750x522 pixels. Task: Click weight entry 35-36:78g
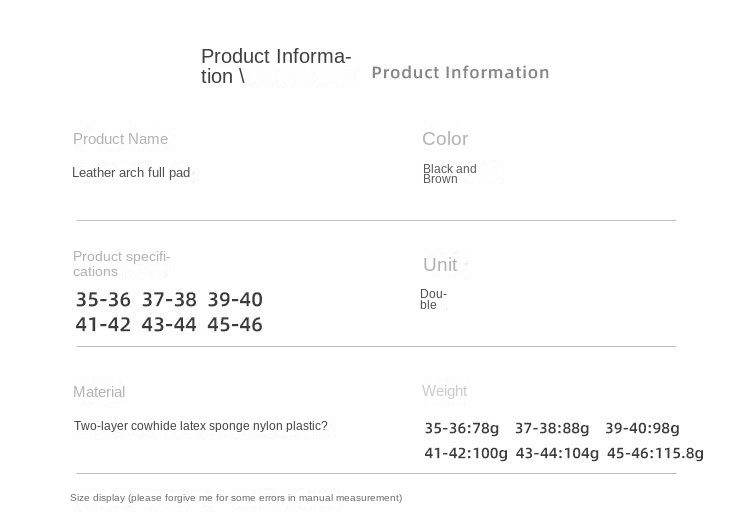[461, 428]
